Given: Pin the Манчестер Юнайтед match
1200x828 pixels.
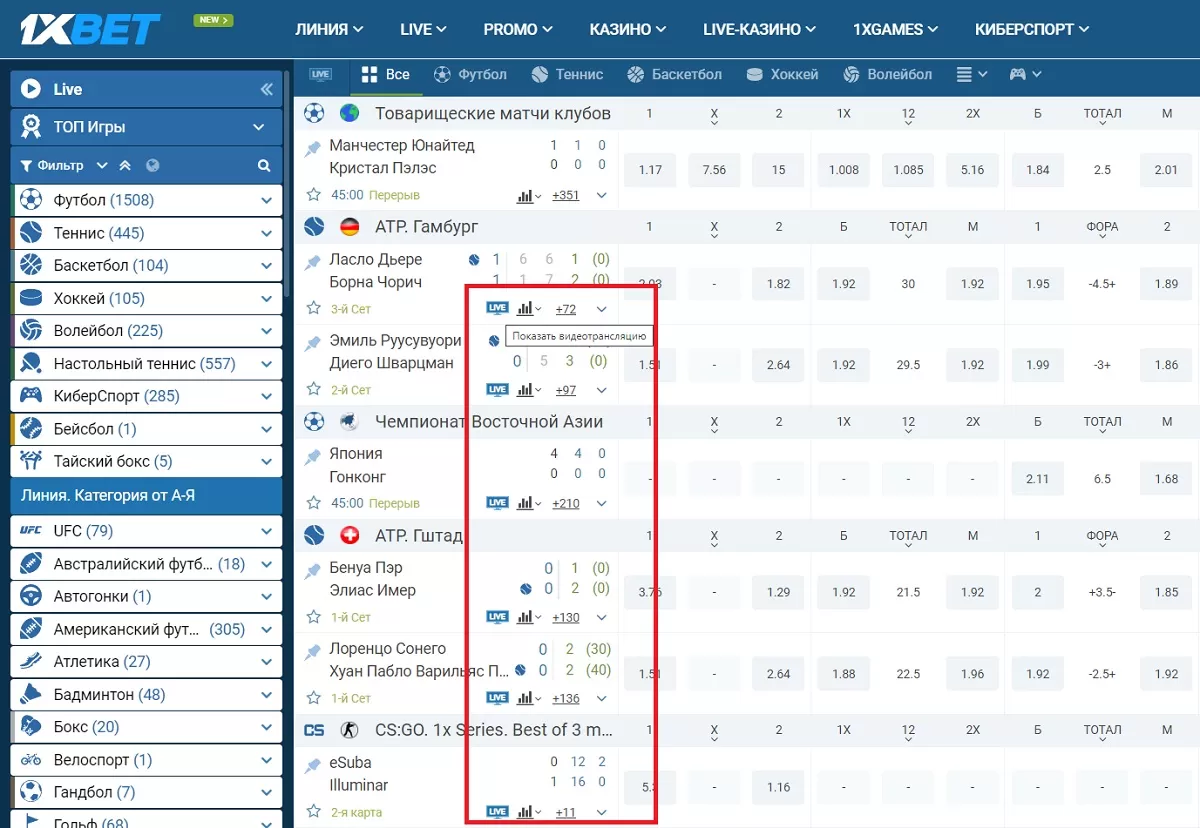Looking at the screenshot, I should coord(314,147).
